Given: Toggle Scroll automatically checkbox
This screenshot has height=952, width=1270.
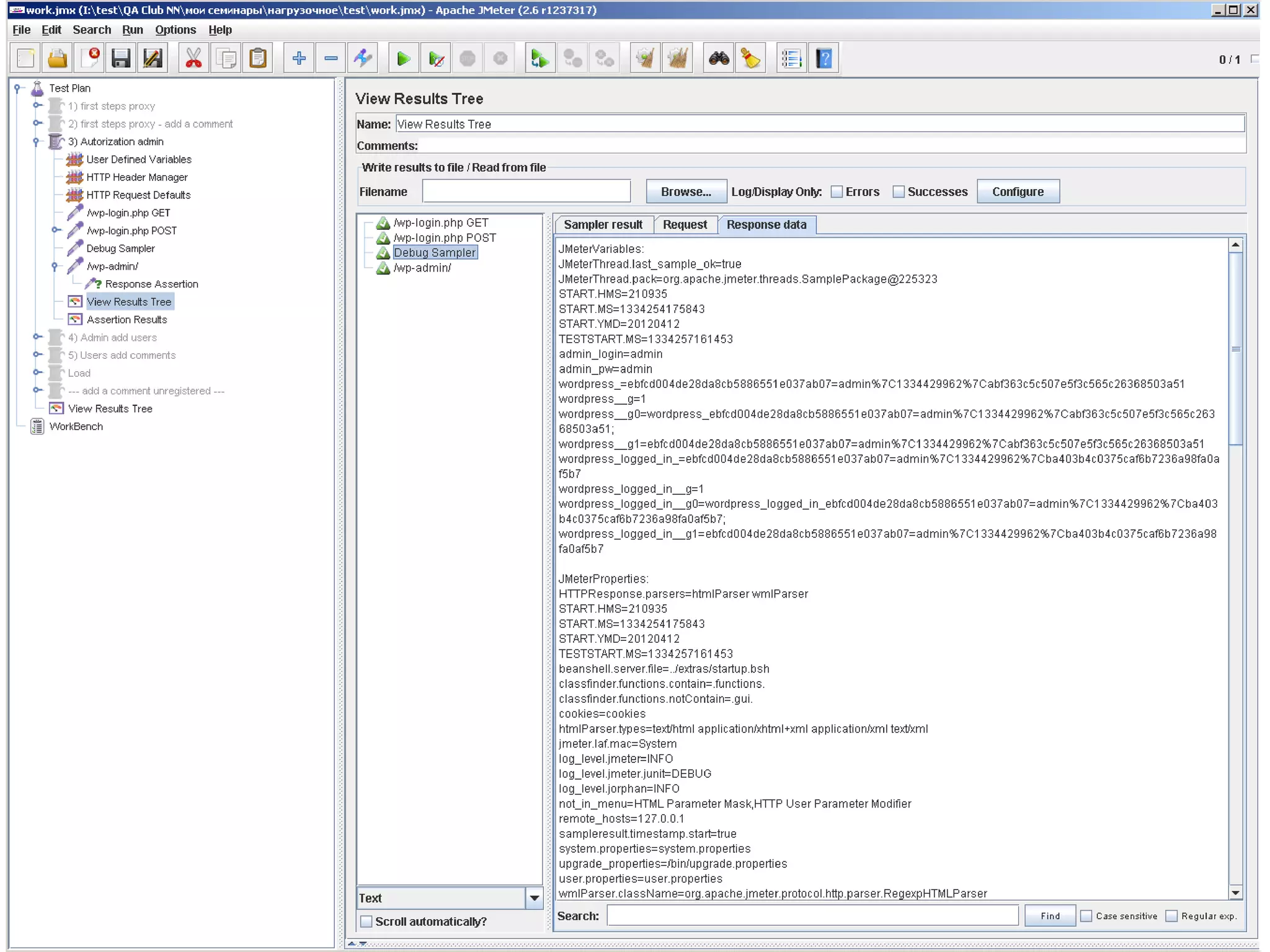Looking at the screenshot, I should point(366,922).
